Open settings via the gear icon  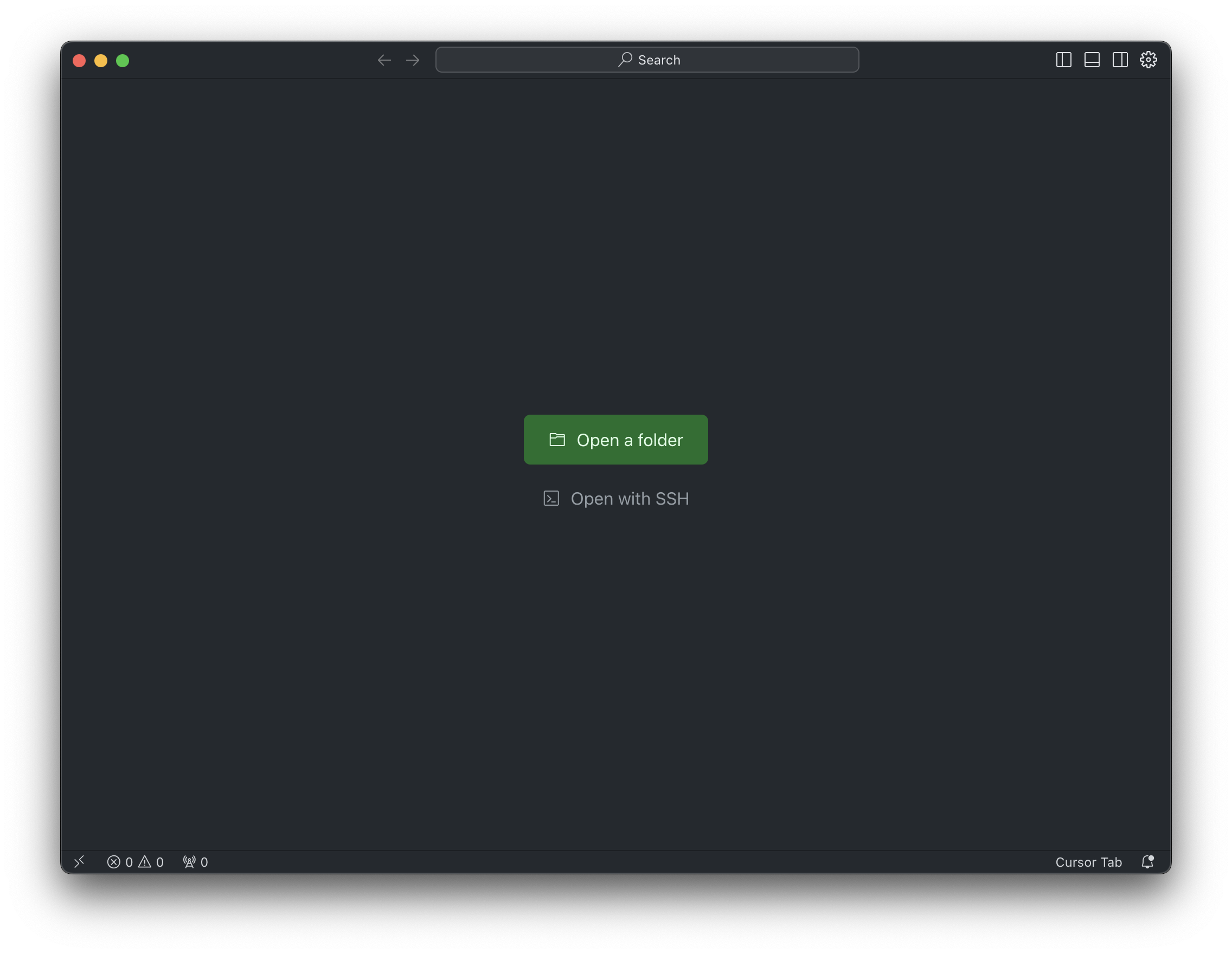tap(1148, 60)
